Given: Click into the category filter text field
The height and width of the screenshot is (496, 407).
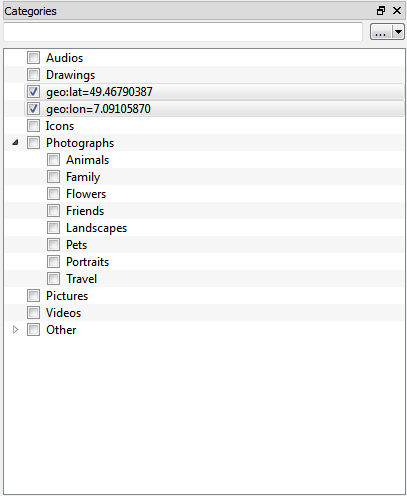Looking at the screenshot, I should pyautogui.click(x=183, y=32).
